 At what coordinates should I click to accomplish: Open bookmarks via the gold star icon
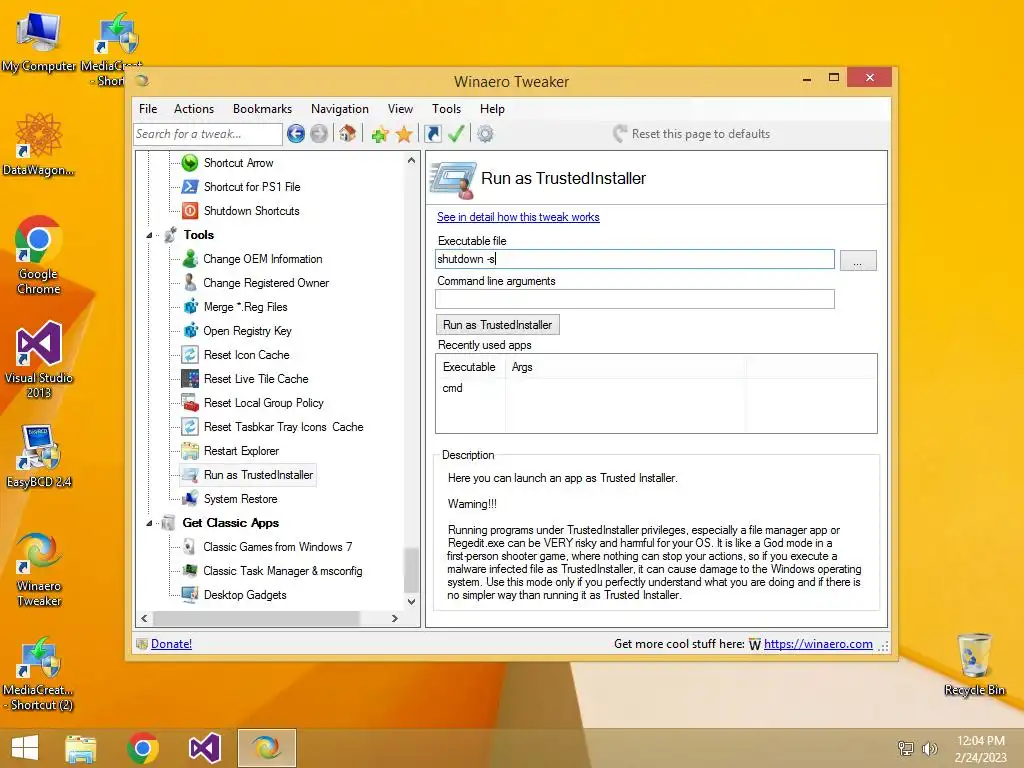click(404, 134)
